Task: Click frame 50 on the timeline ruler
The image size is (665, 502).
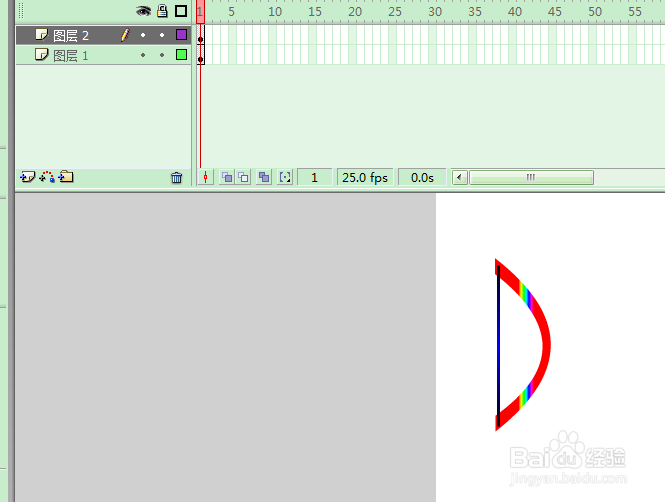Action: tap(595, 12)
